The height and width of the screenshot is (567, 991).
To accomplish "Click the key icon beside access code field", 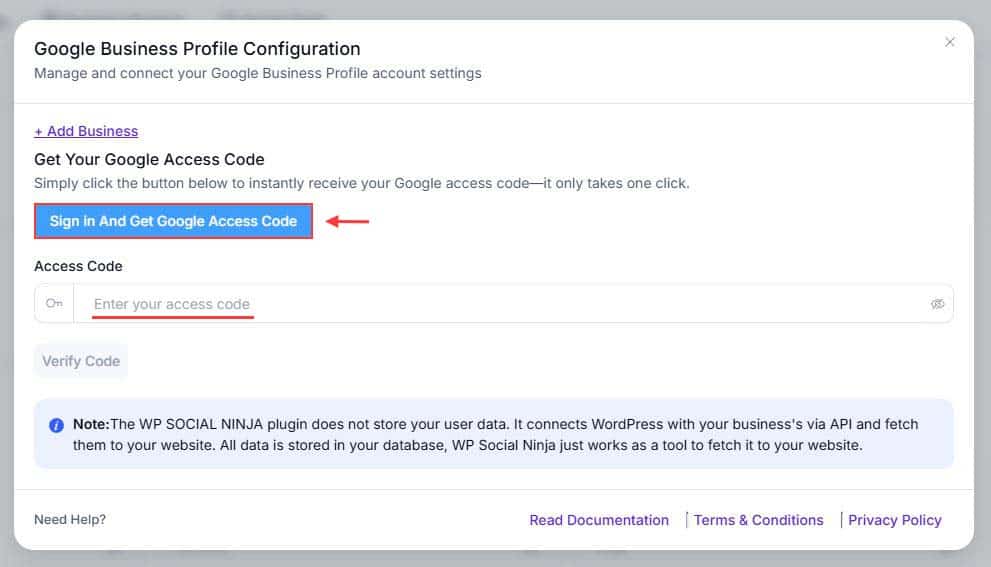I will pyautogui.click(x=54, y=303).
